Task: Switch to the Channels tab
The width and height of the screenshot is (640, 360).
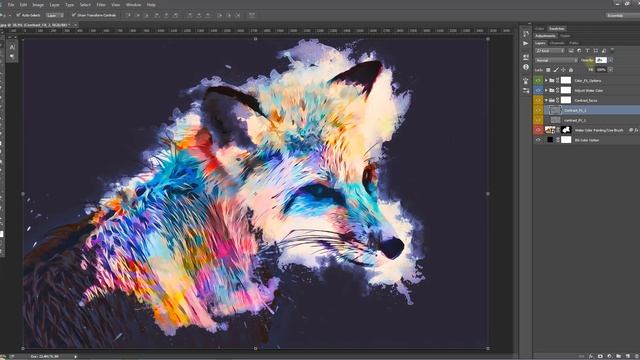Action: coord(557,43)
